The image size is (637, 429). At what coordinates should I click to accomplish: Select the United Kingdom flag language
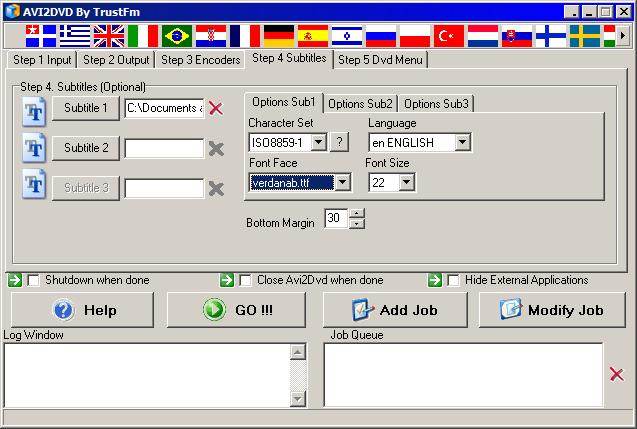point(109,36)
